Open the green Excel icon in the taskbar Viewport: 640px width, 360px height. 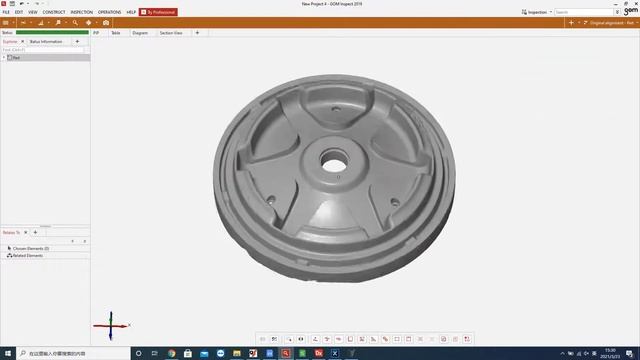click(302, 353)
